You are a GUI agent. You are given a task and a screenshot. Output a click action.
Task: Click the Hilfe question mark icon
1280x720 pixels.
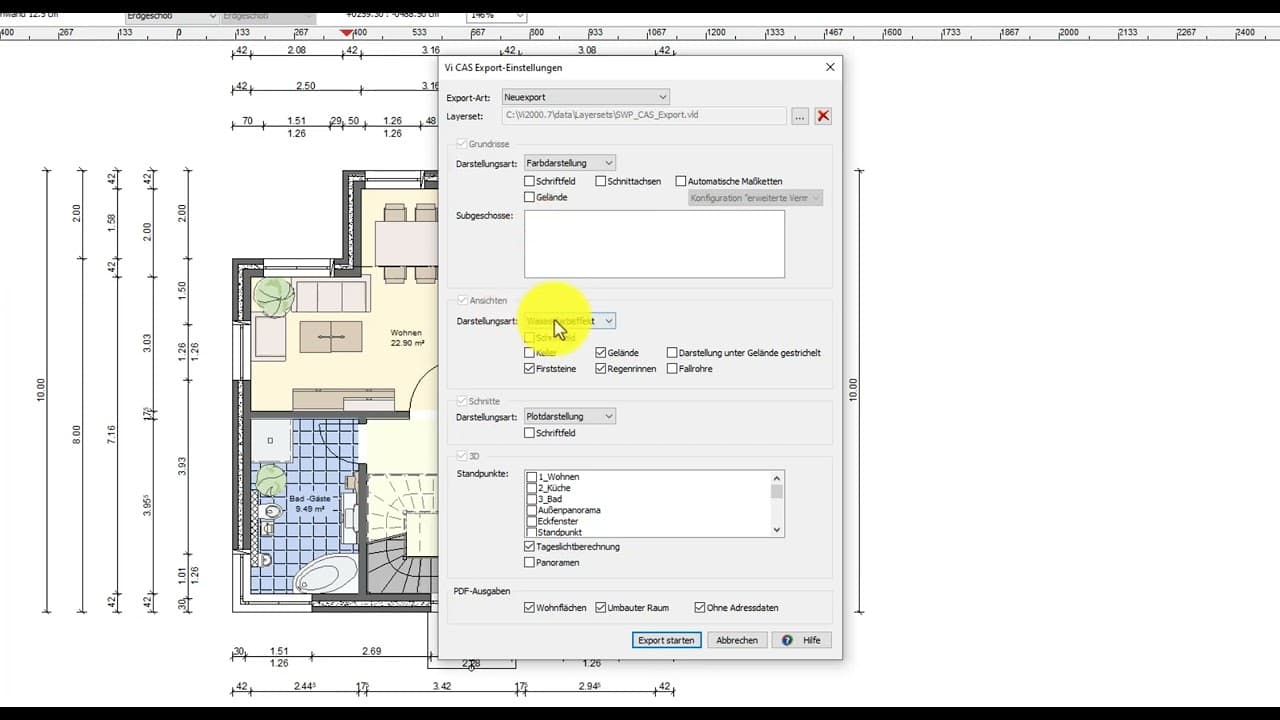787,640
